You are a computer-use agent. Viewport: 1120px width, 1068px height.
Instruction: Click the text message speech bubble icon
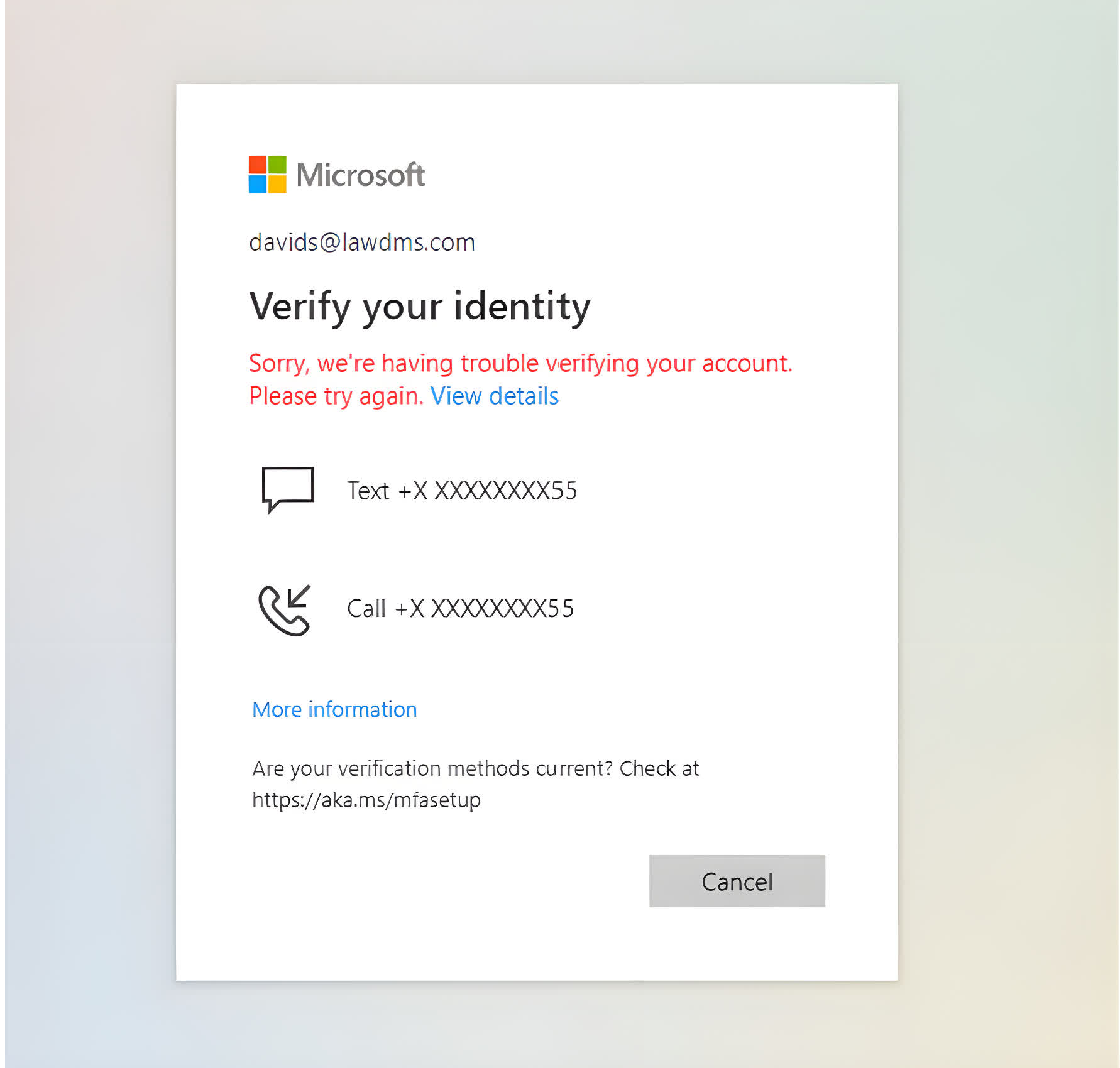click(287, 489)
